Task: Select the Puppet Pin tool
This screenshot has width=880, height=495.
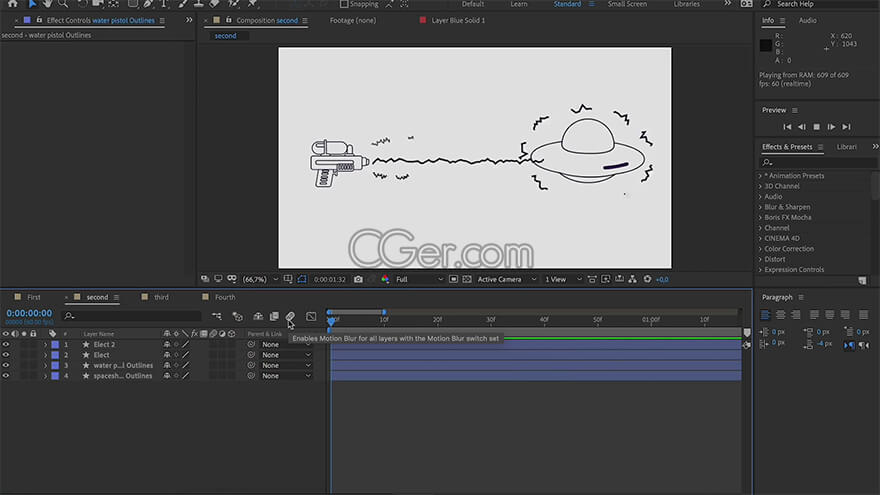Action: 253,3
